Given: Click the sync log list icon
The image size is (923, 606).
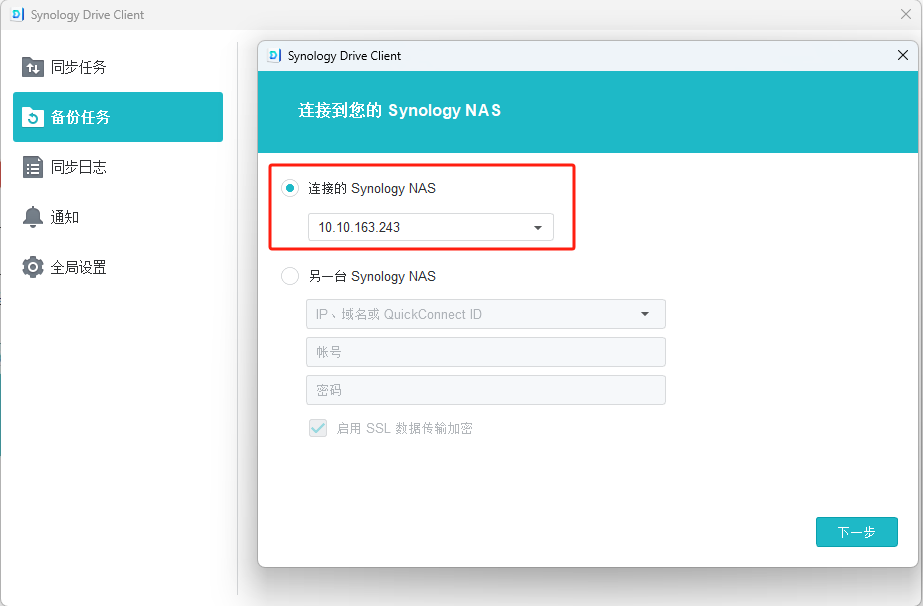Looking at the screenshot, I should tap(33, 167).
